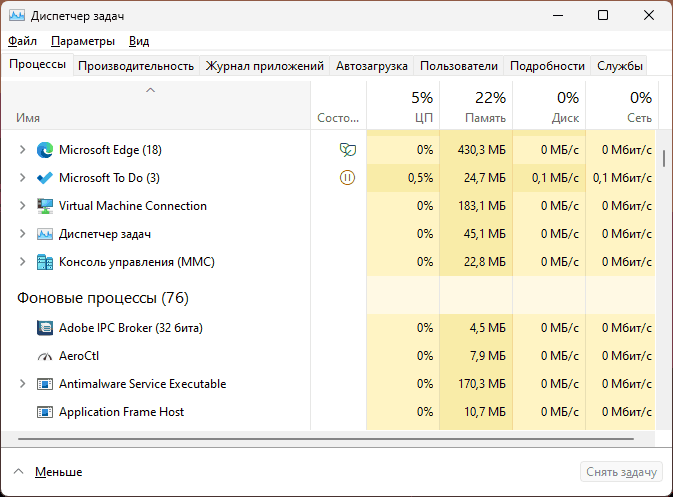Click the 0,5% CPU value
The height and width of the screenshot is (497, 673).
(420, 178)
